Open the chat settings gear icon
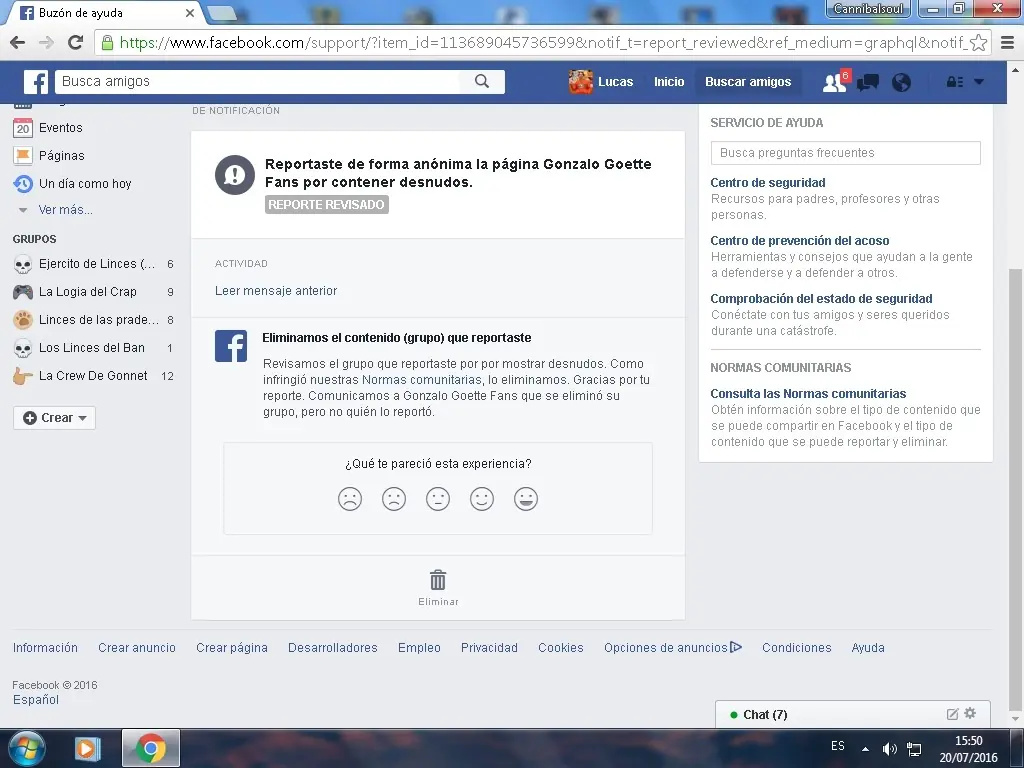 click(970, 713)
